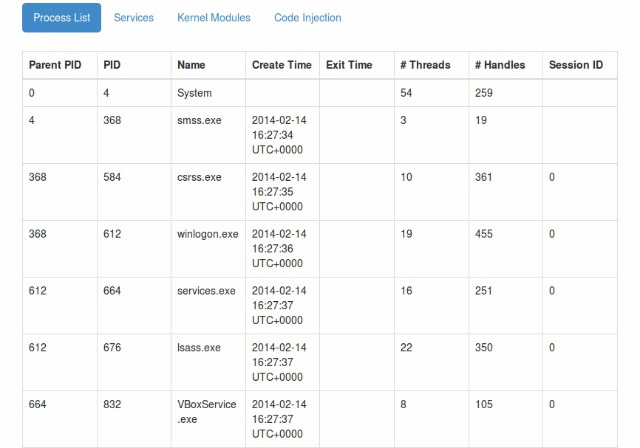
Task: Click the Exit Time column header
Action: (349, 65)
